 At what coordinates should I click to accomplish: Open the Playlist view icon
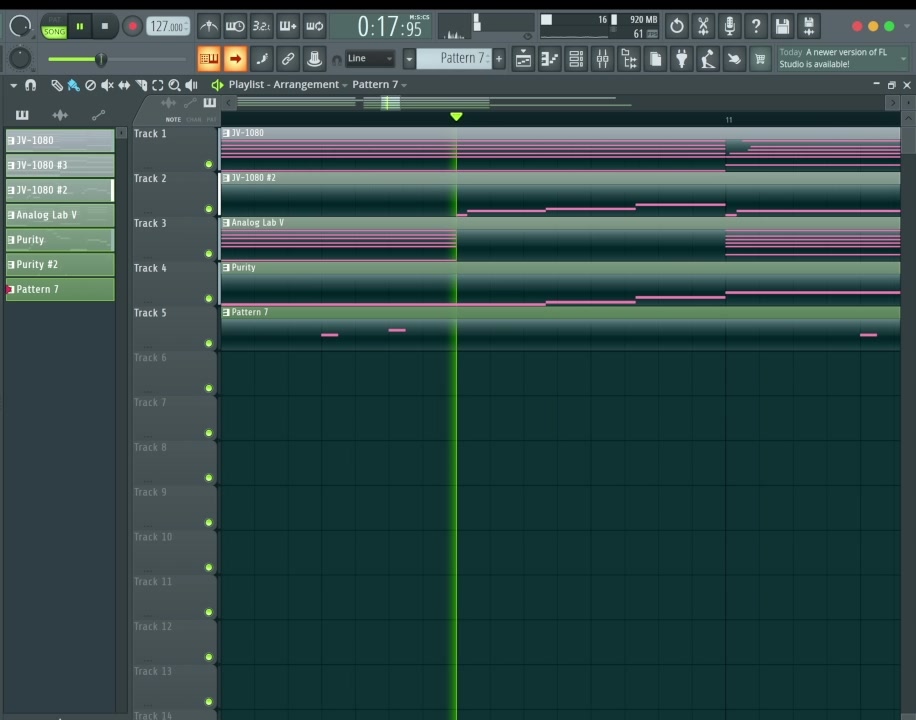523,58
